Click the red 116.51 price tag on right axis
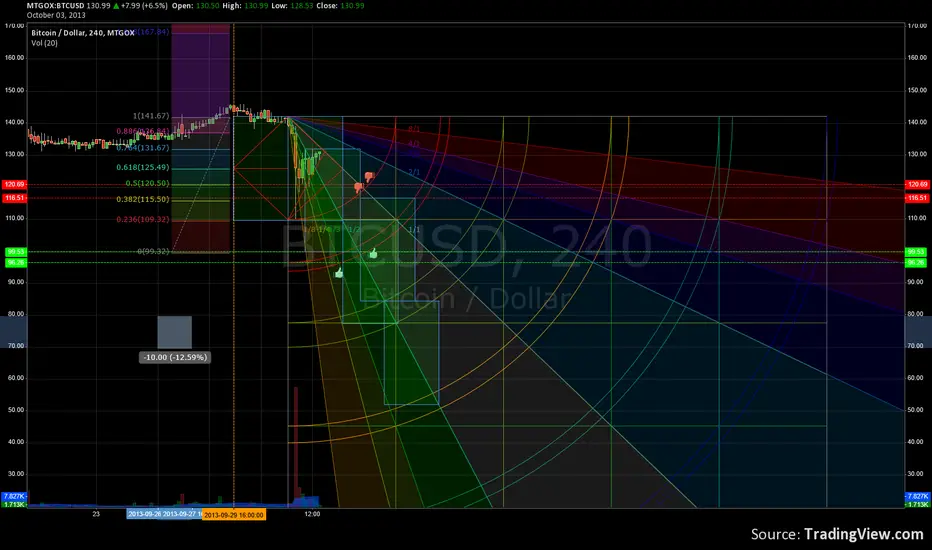The height and width of the screenshot is (550, 932). pos(917,197)
